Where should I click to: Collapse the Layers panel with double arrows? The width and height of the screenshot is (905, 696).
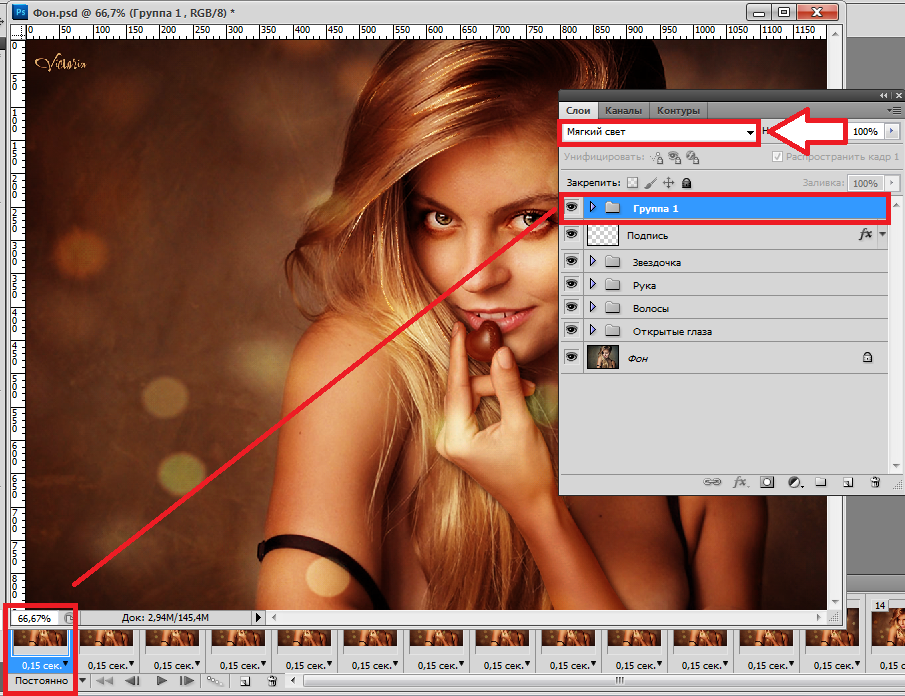(x=884, y=95)
